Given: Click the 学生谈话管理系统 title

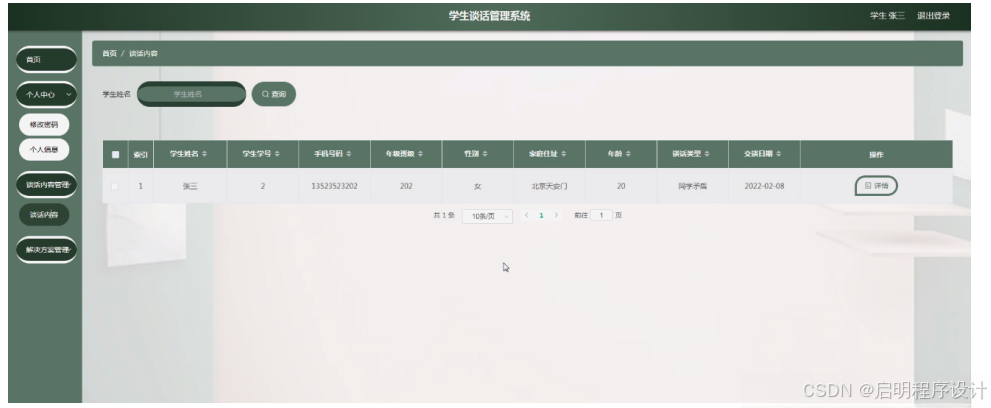Looking at the screenshot, I should (x=490, y=16).
